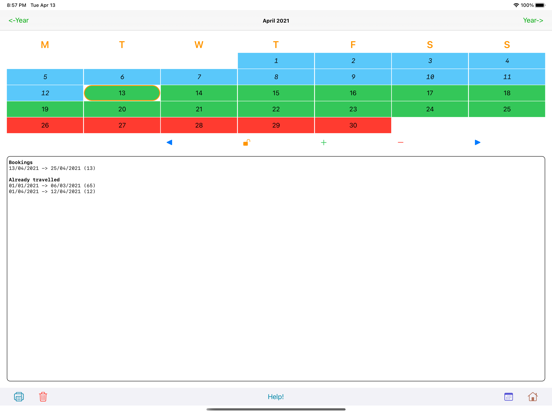Select blue day 4 in calendar
This screenshot has width=552, height=414.
point(507,61)
